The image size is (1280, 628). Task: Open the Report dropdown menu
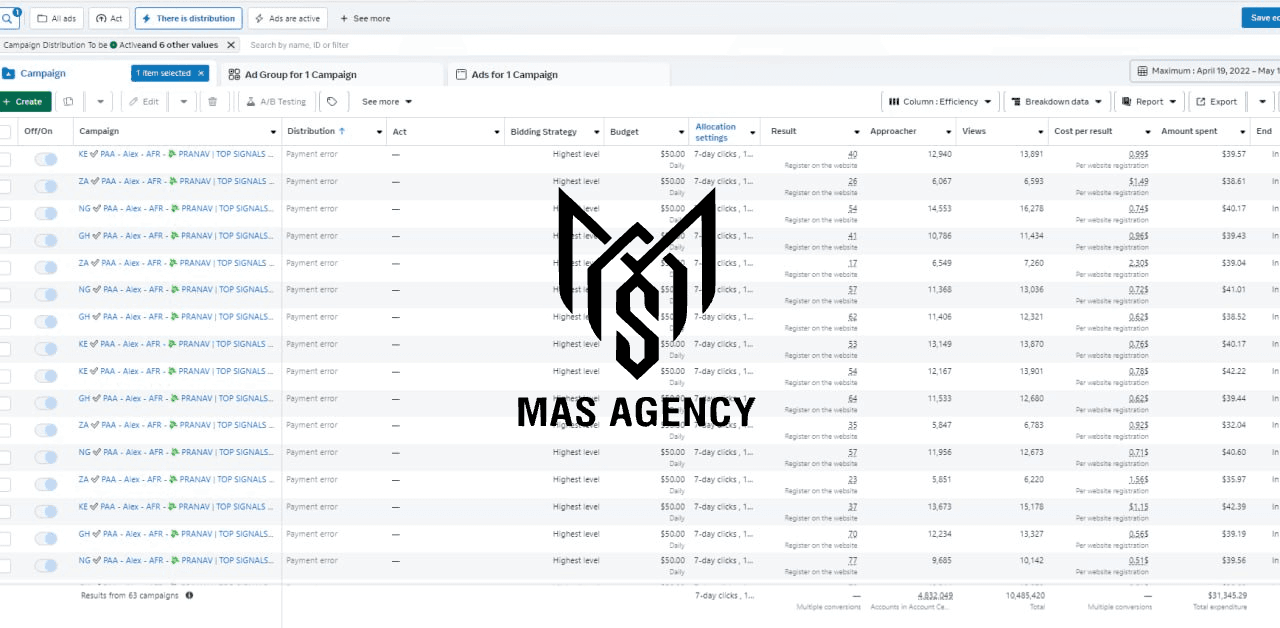[x=1149, y=101]
